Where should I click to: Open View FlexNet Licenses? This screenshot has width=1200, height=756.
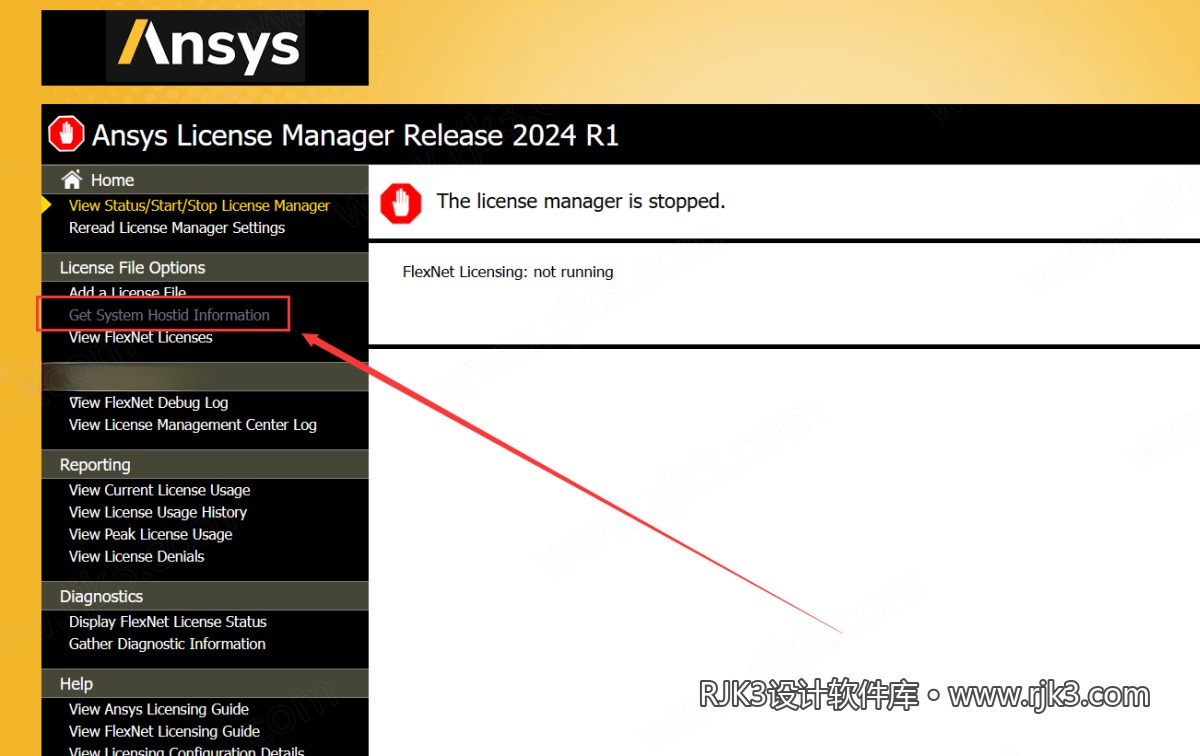click(x=140, y=338)
